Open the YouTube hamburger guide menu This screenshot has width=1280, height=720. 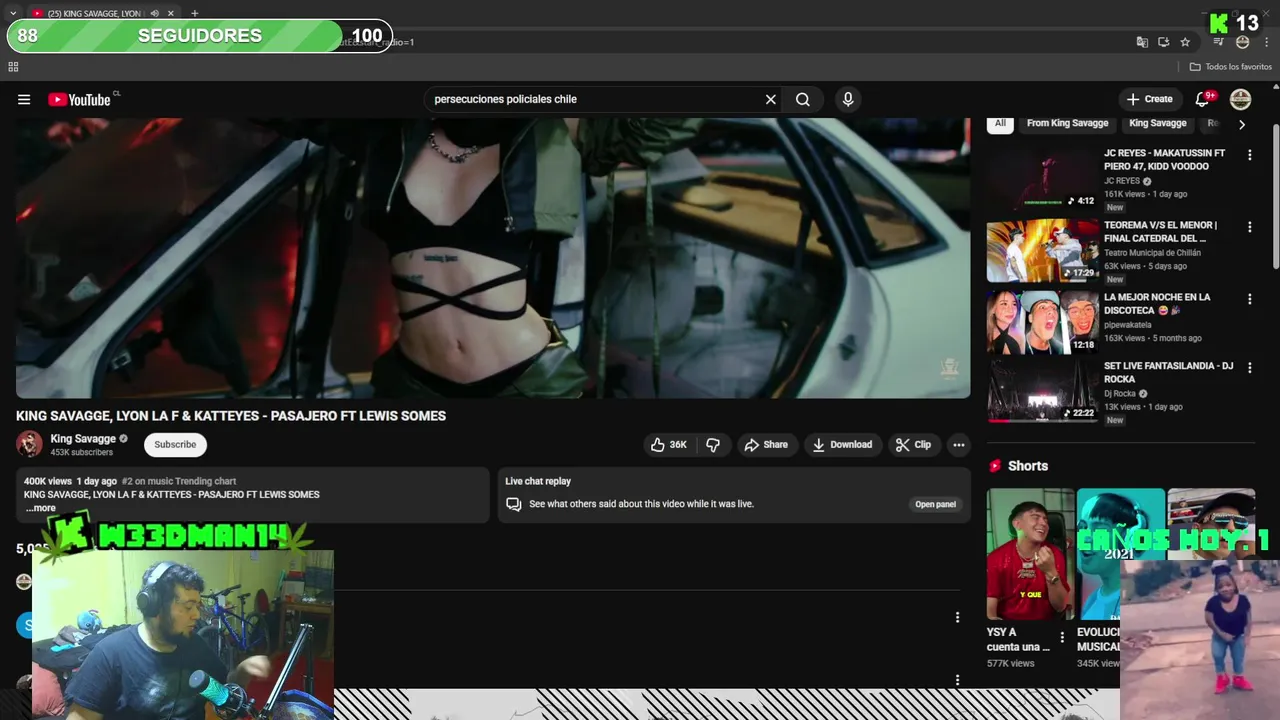point(24,99)
